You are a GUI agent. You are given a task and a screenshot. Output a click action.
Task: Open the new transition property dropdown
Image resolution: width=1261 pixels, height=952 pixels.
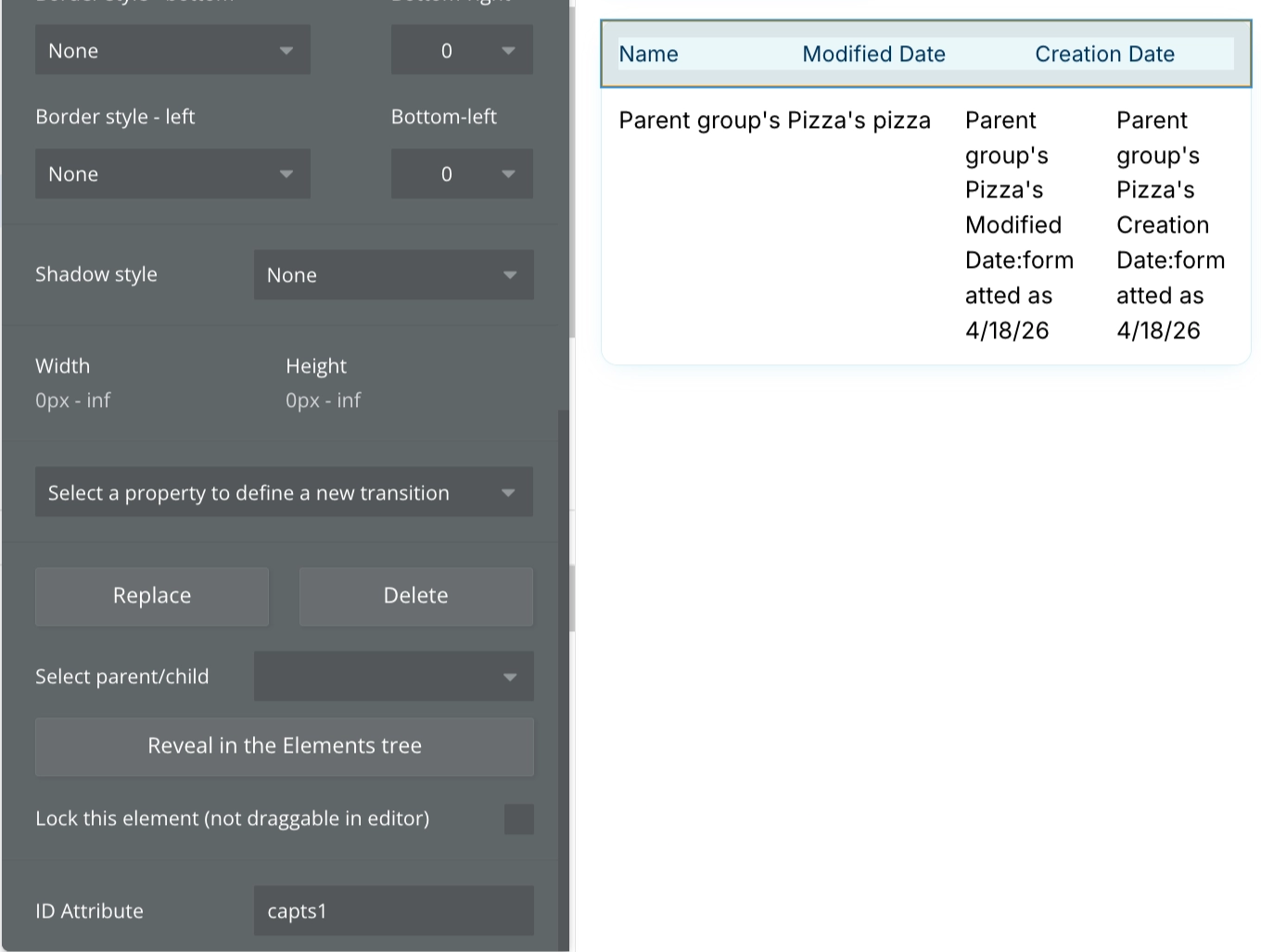click(x=284, y=493)
